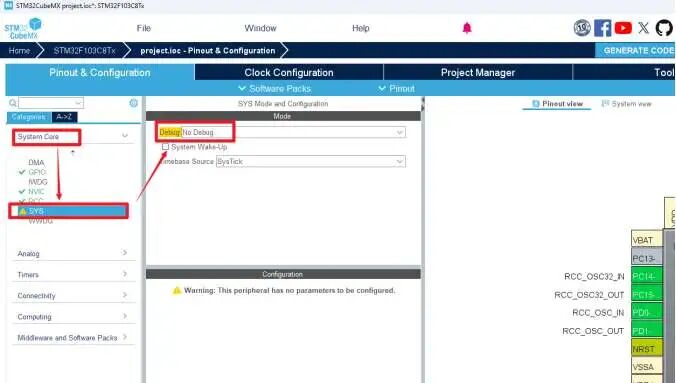Open the GitHub icon link
This screenshot has height=383, width=676.
664,28
